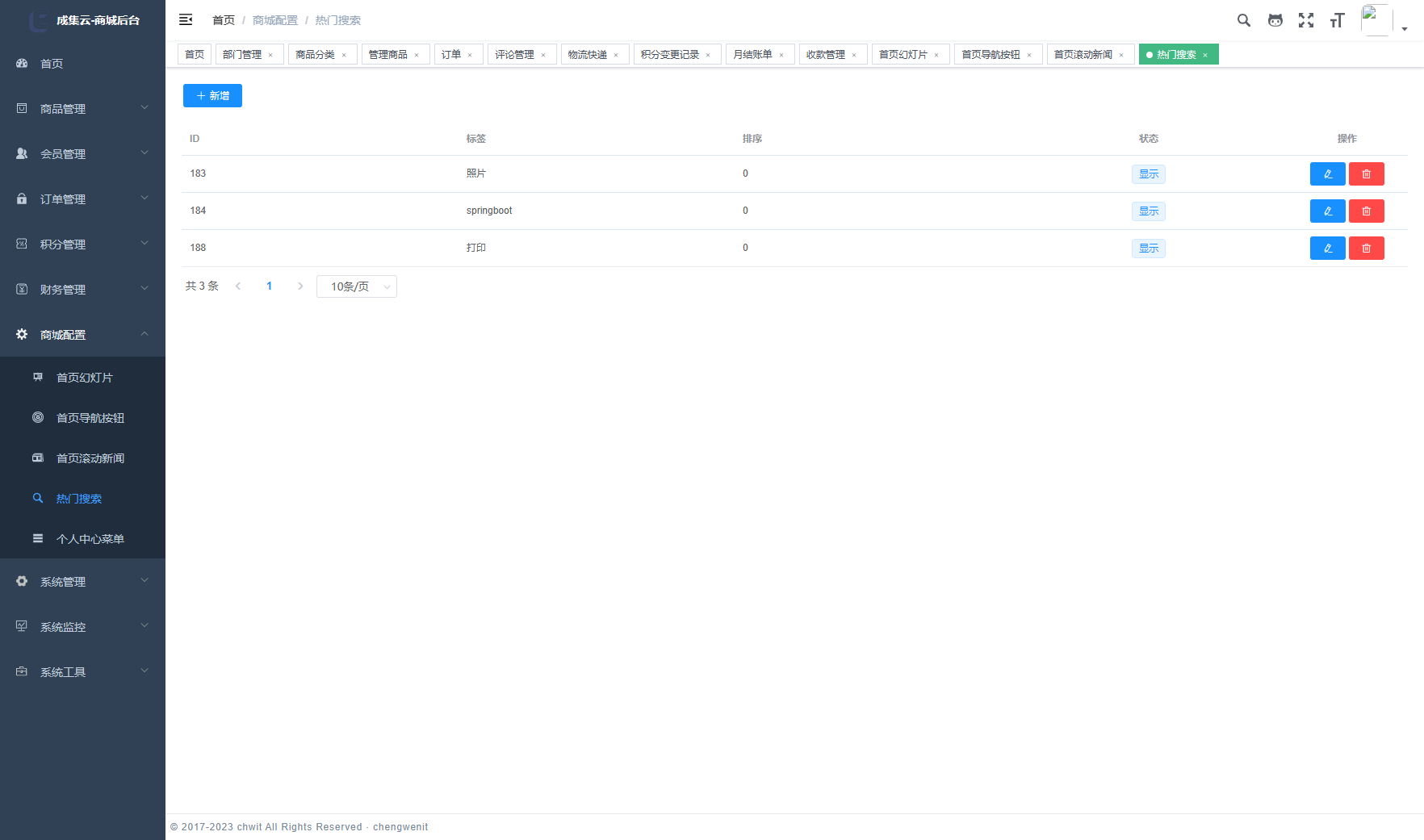This screenshot has height=840, width=1424.
Task: Toggle fullscreen mode icon
Action: pyautogui.click(x=1306, y=20)
